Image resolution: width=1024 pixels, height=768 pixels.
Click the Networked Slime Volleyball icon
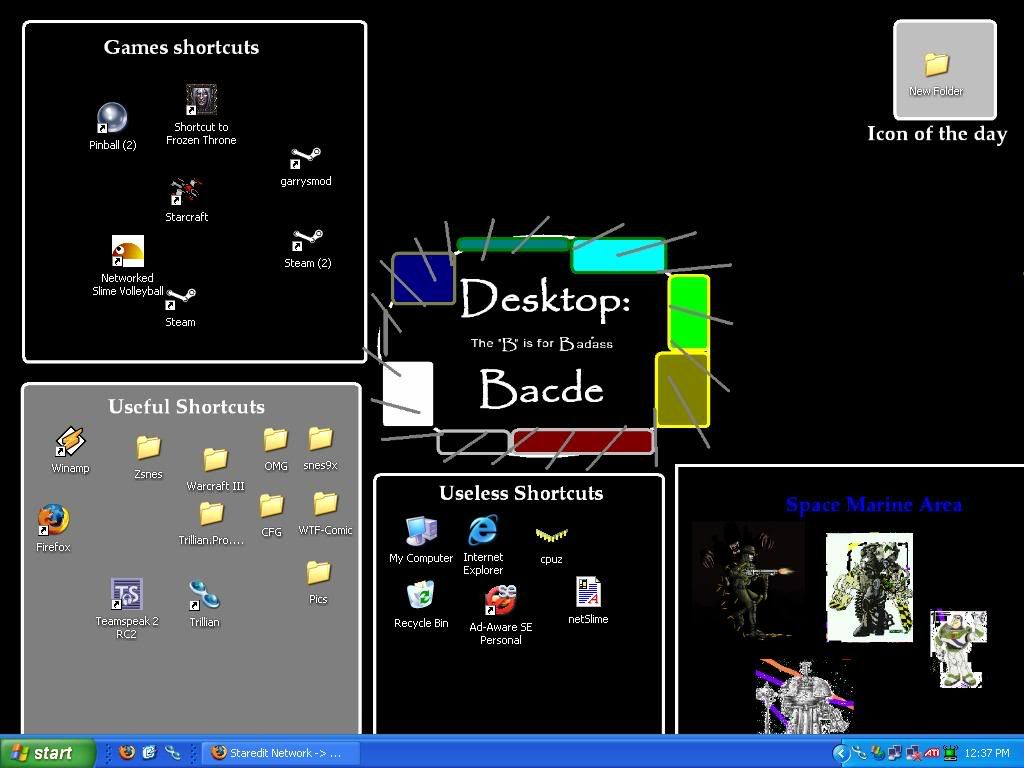tap(127, 252)
